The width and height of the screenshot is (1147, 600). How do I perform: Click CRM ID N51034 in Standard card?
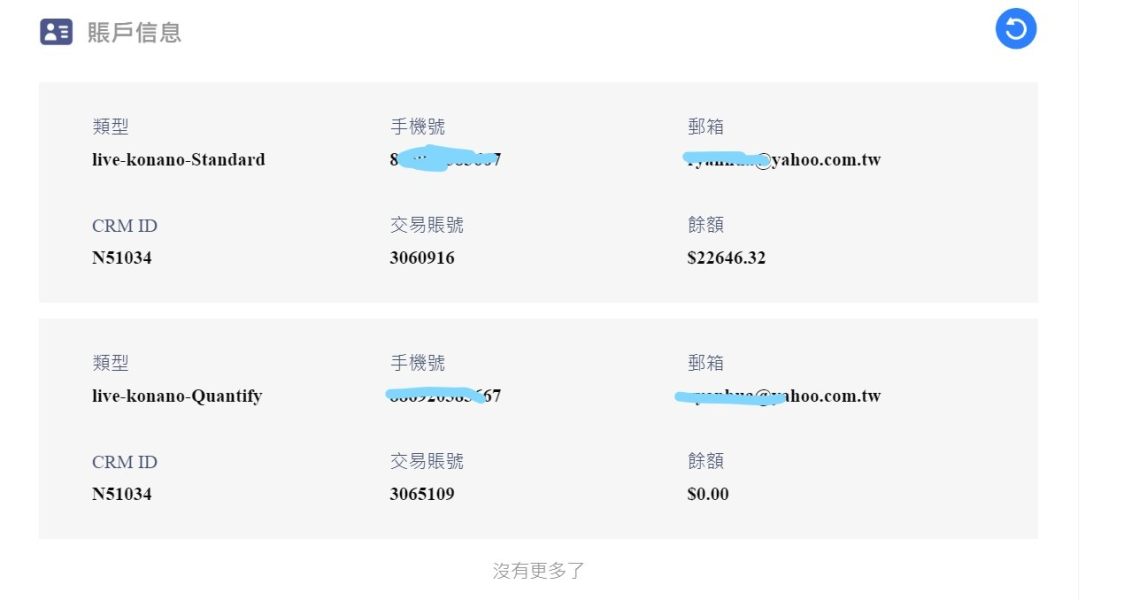pos(122,258)
